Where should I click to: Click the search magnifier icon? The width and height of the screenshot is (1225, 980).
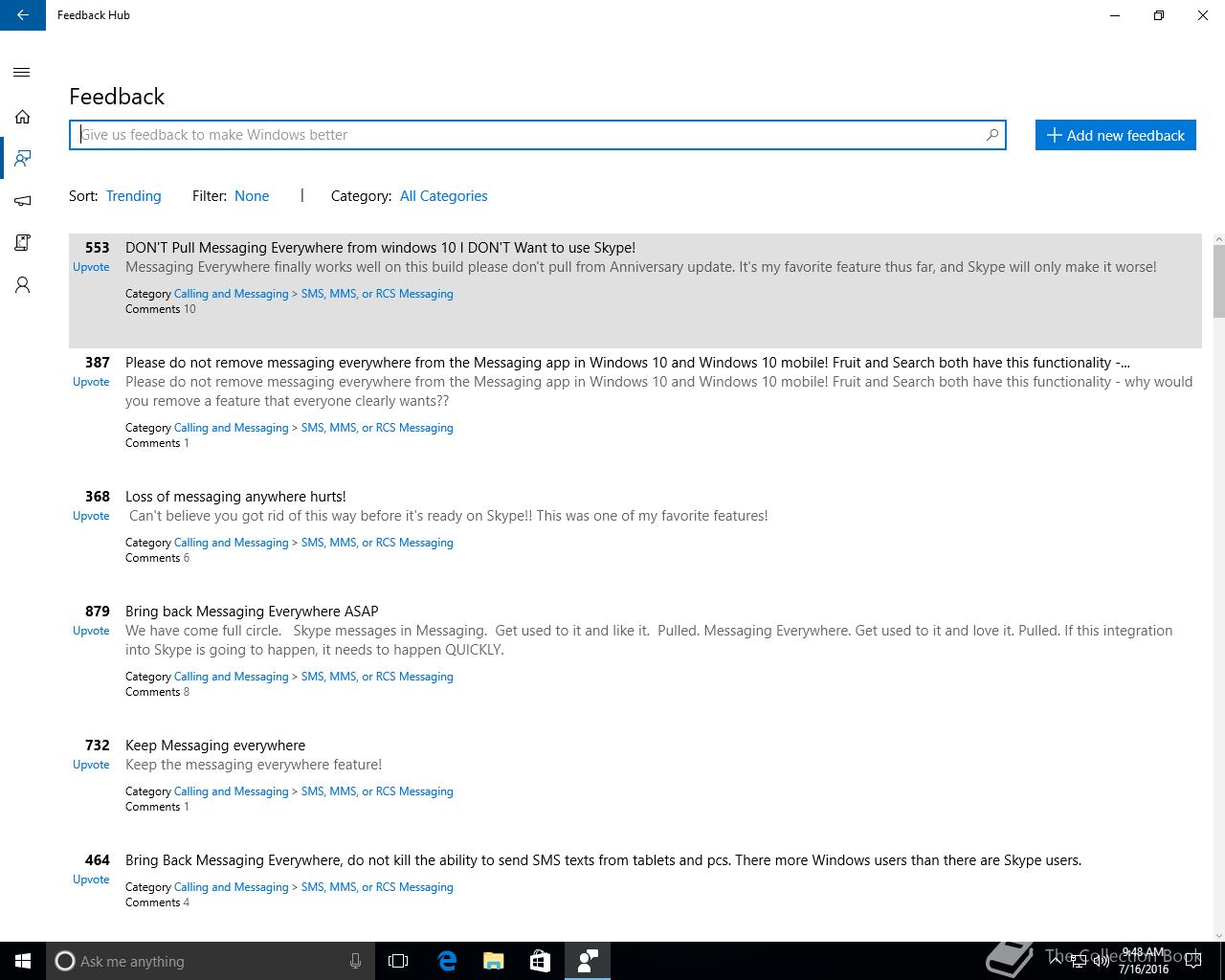[x=992, y=135]
